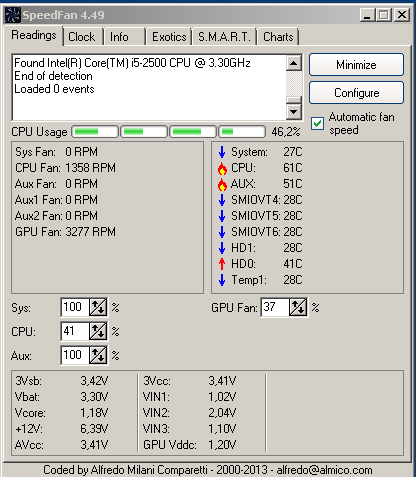Click the Sys speed percentage spinner arrows
This screenshot has height=480, width=417.
pos(98,307)
